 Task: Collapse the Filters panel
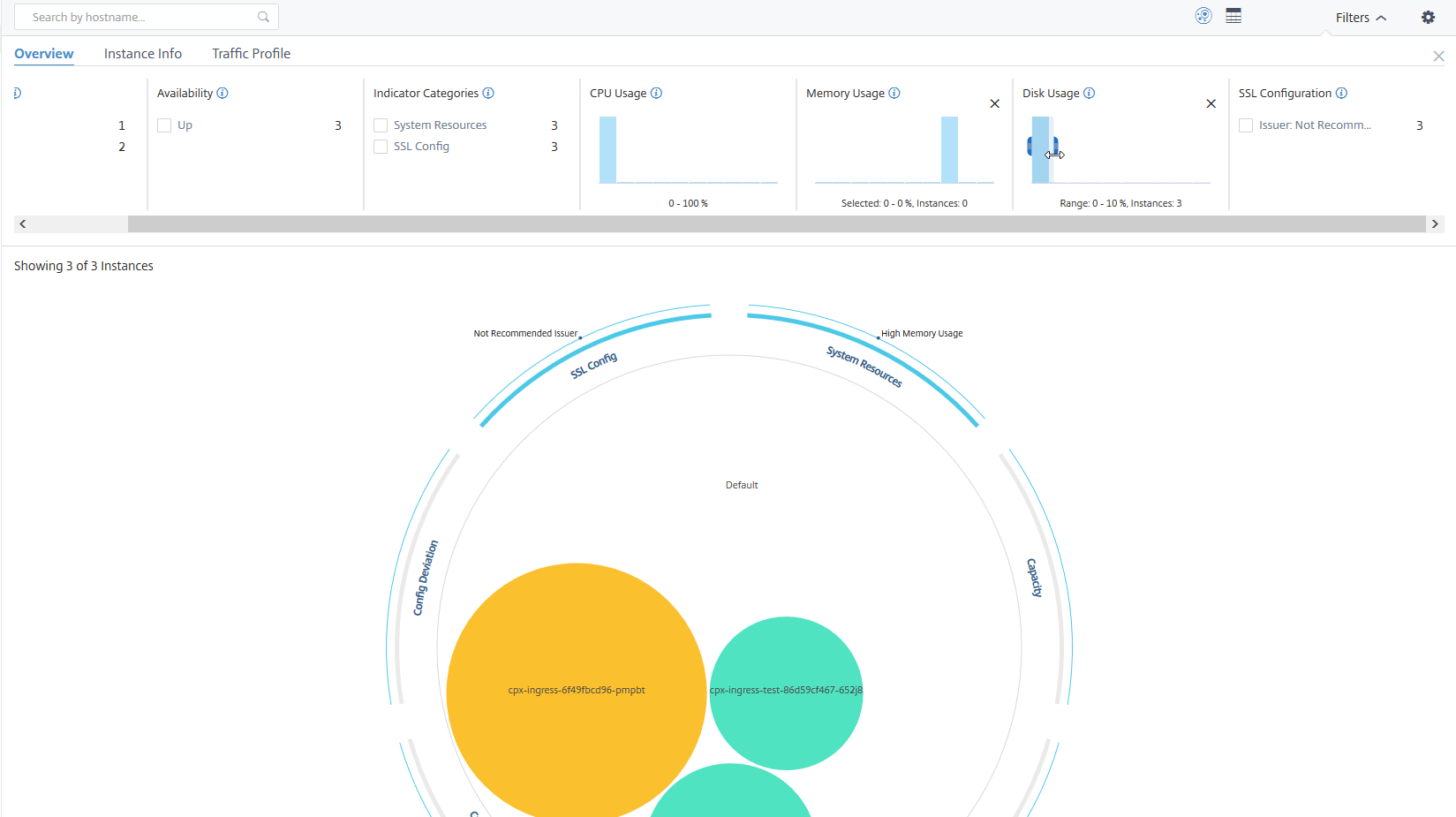[1361, 18]
